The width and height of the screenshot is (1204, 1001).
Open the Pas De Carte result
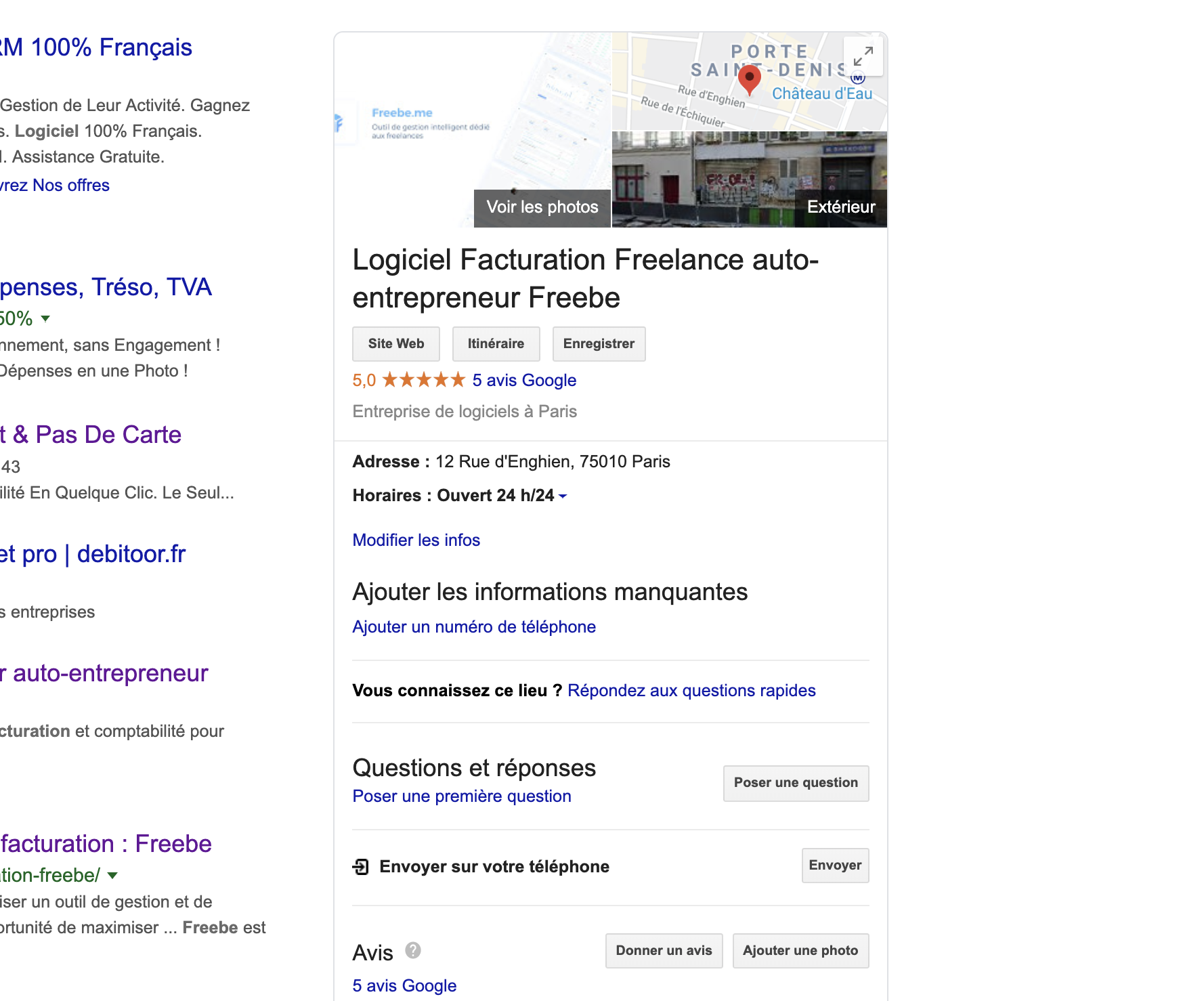pos(91,435)
